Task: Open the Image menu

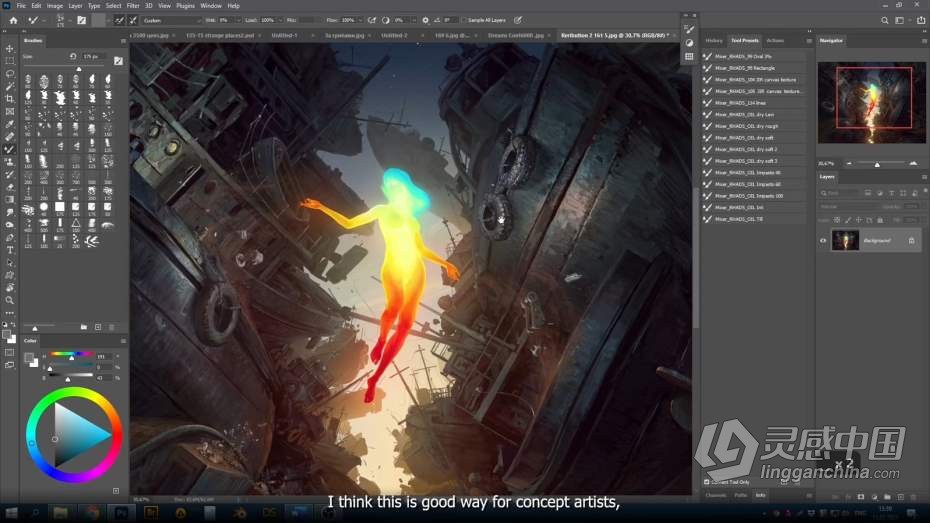Action: [55, 6]
